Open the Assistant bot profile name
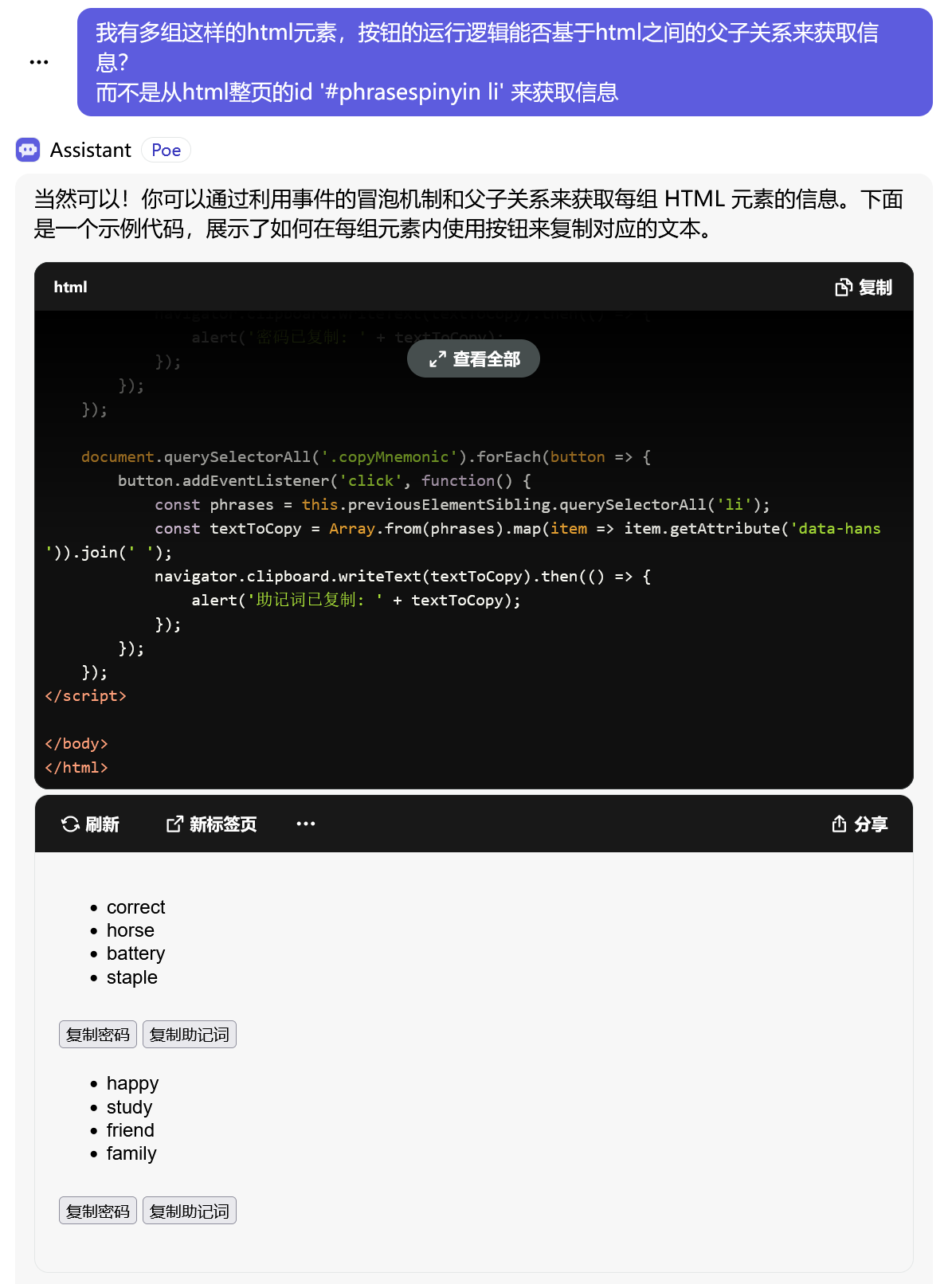952x1284 pixels. [90, 150]
